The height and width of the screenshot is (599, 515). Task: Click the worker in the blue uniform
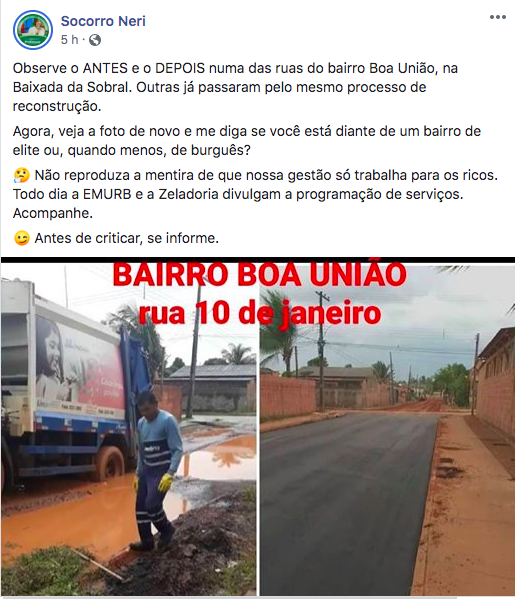click(155, 469)
